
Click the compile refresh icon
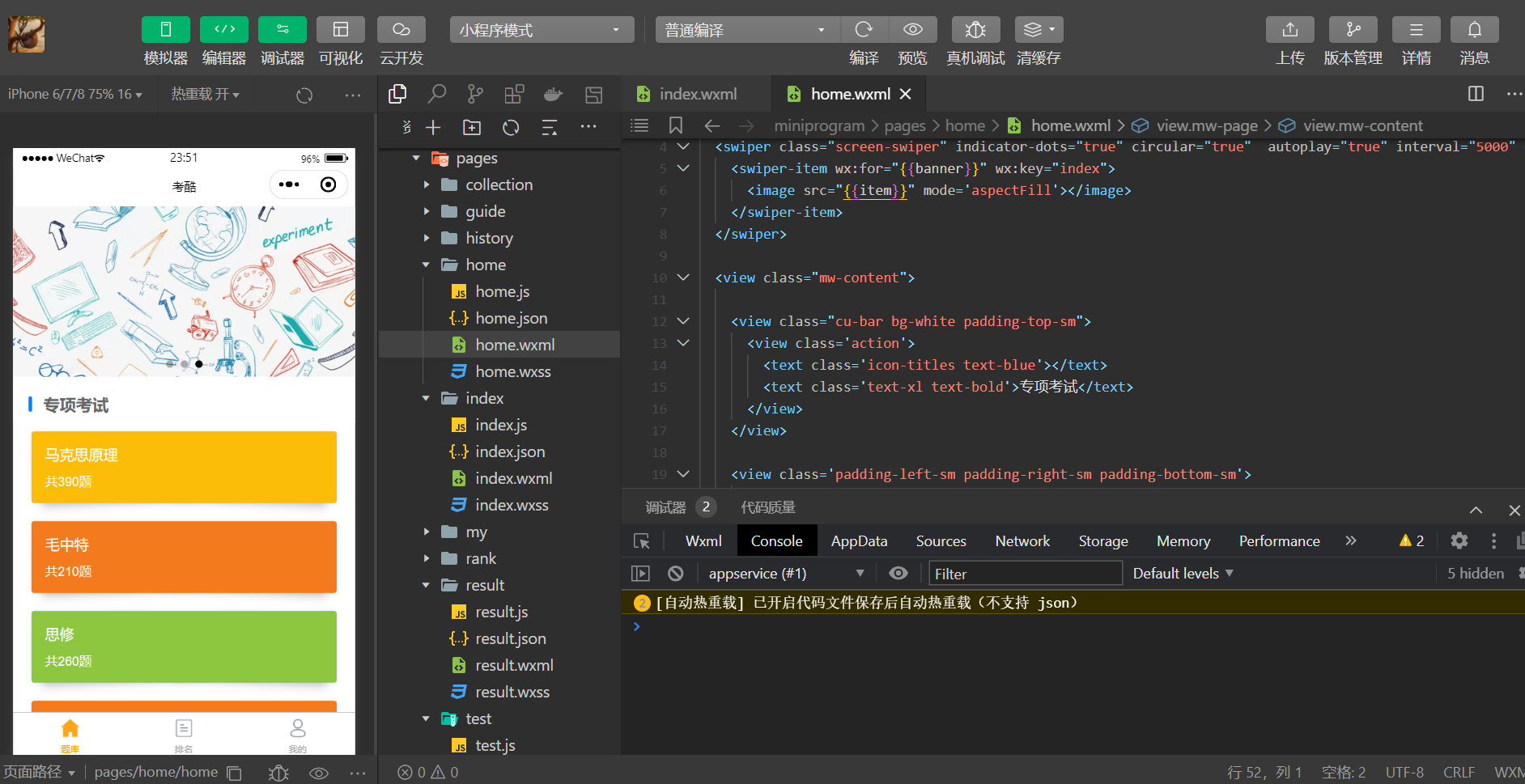864,30
